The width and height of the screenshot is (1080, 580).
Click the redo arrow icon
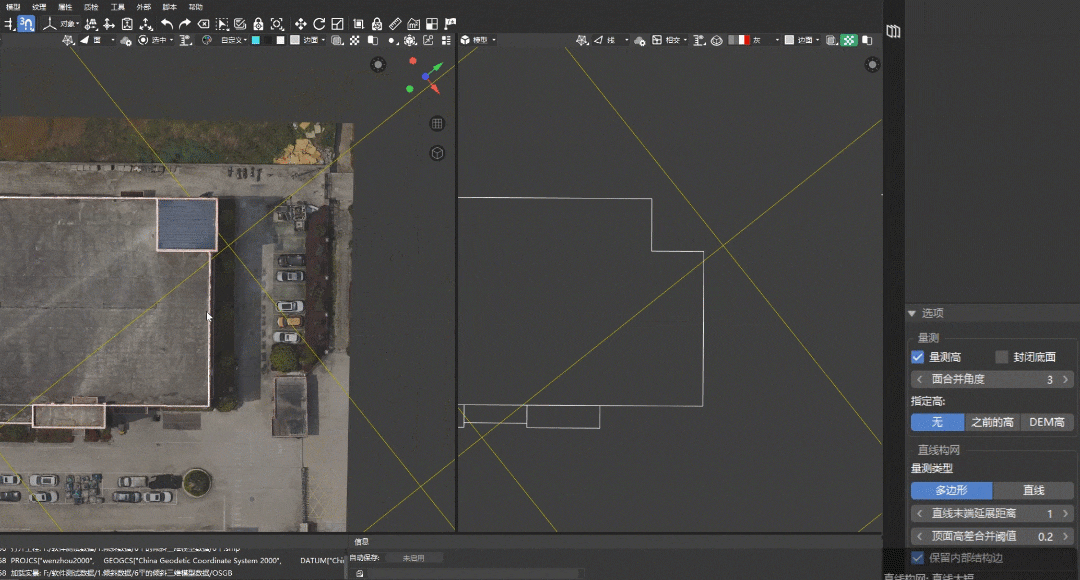(x=185, y=23)
